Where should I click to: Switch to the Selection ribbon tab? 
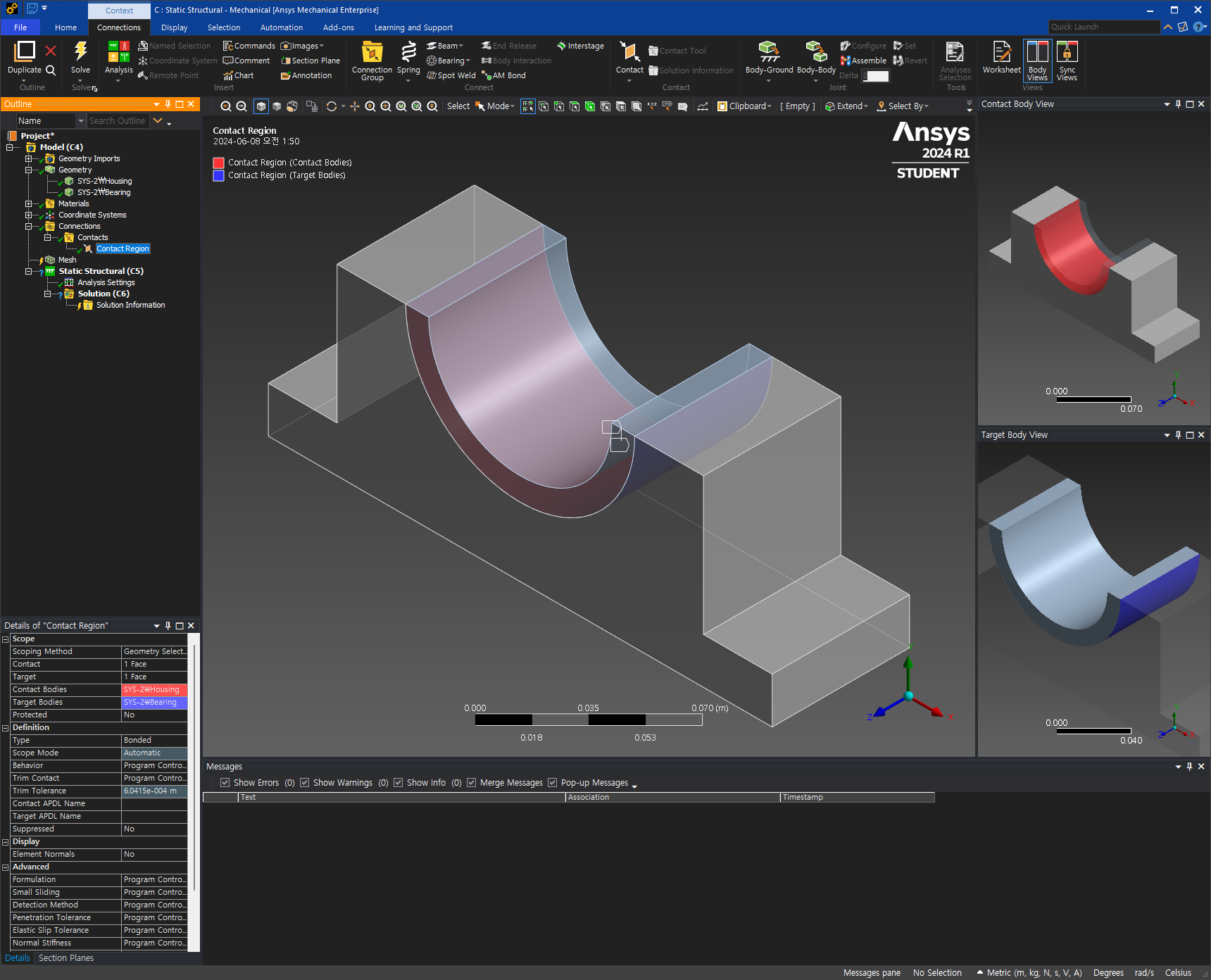[x=224, y=27]
